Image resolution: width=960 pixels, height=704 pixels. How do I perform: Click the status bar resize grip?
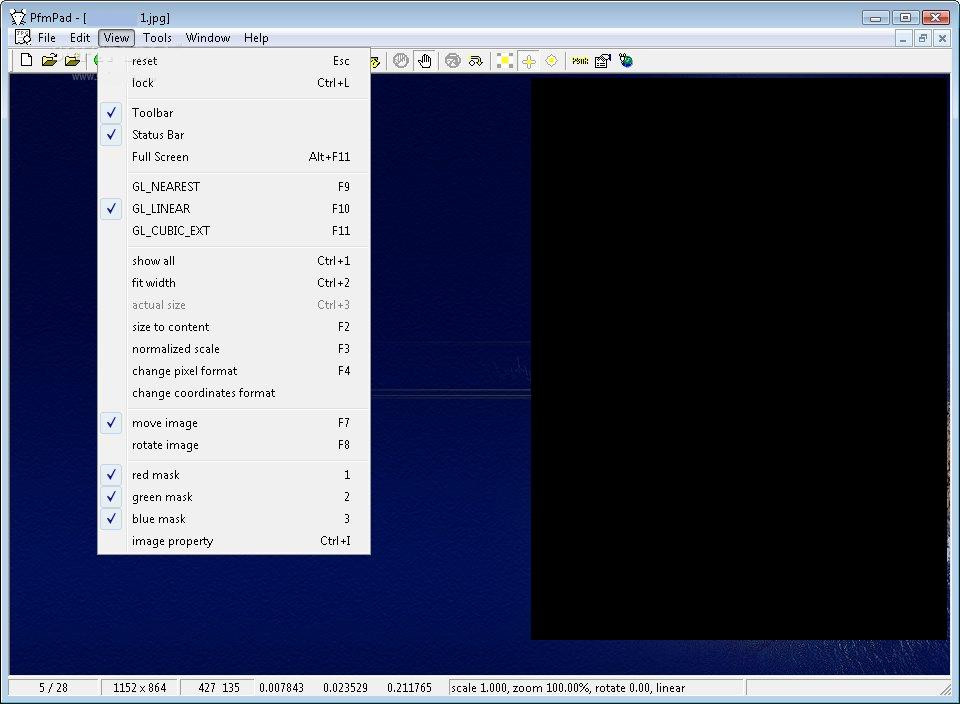click(945, 689)
